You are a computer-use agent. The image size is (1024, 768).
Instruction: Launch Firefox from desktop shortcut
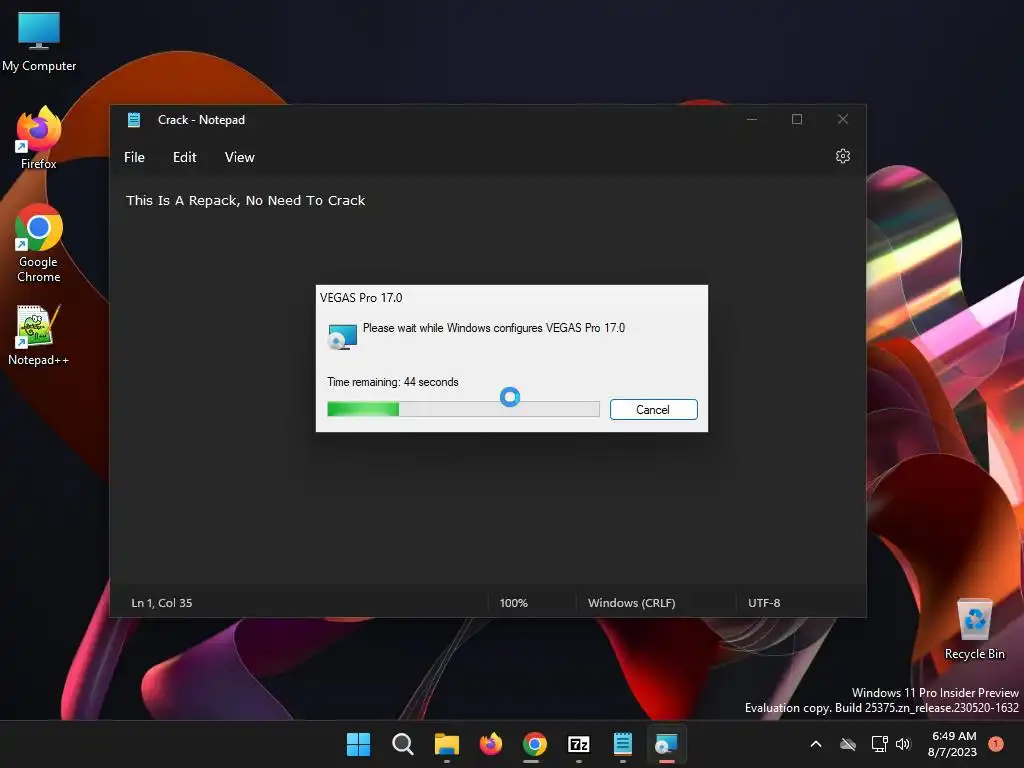[x=39, y=138]
